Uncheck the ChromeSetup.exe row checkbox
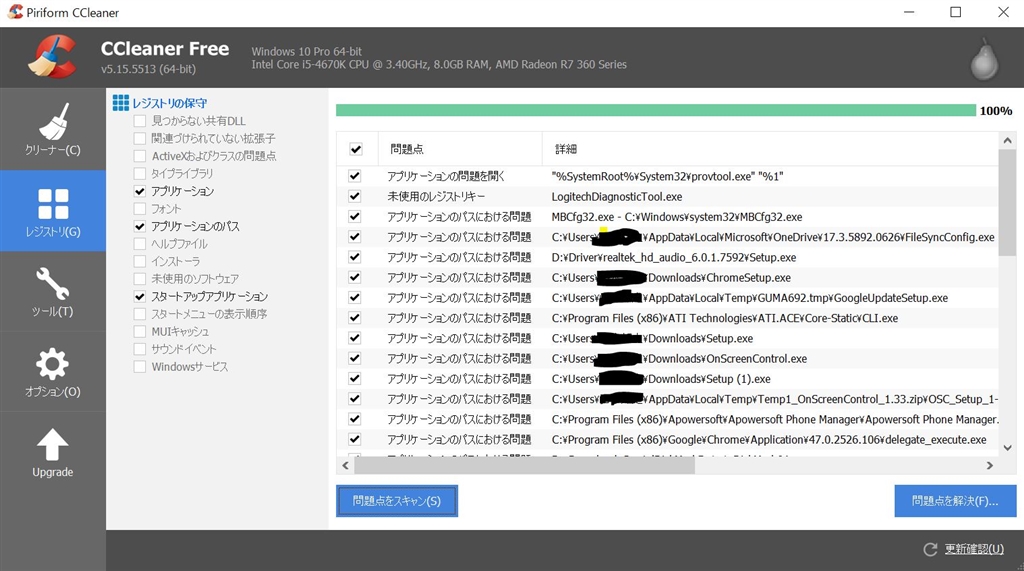This screenshot has width=1024, height=571. [355, 277]
